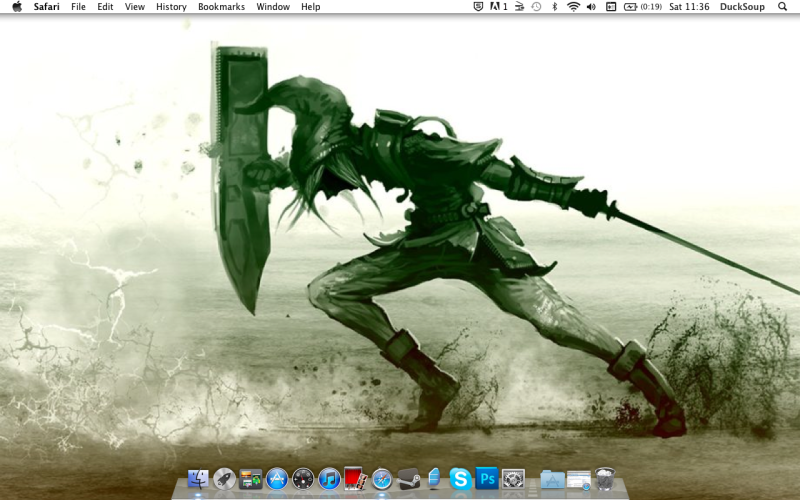The image size is (800, 500).
Task: Open Mission Control from the dock
Action: (x=251, y=479)
